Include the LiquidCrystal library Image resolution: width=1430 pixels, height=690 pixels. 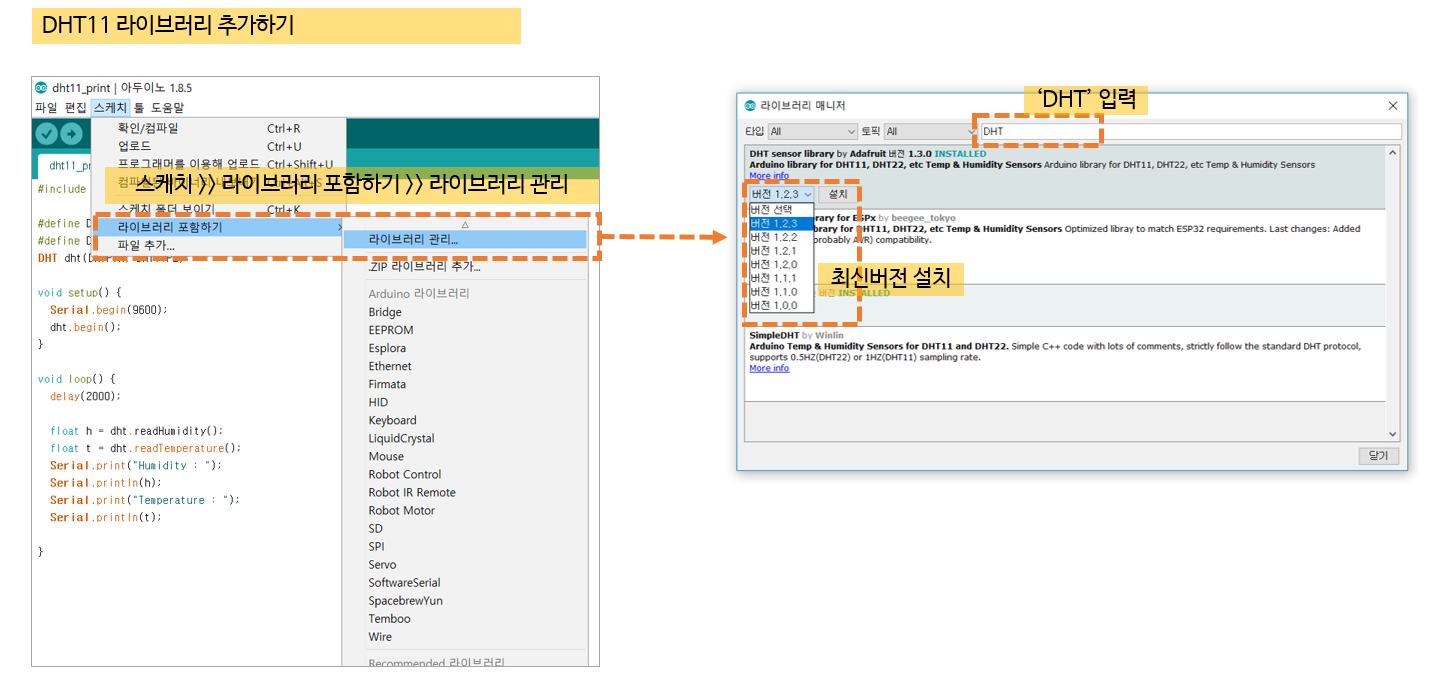tap(401, 438)
